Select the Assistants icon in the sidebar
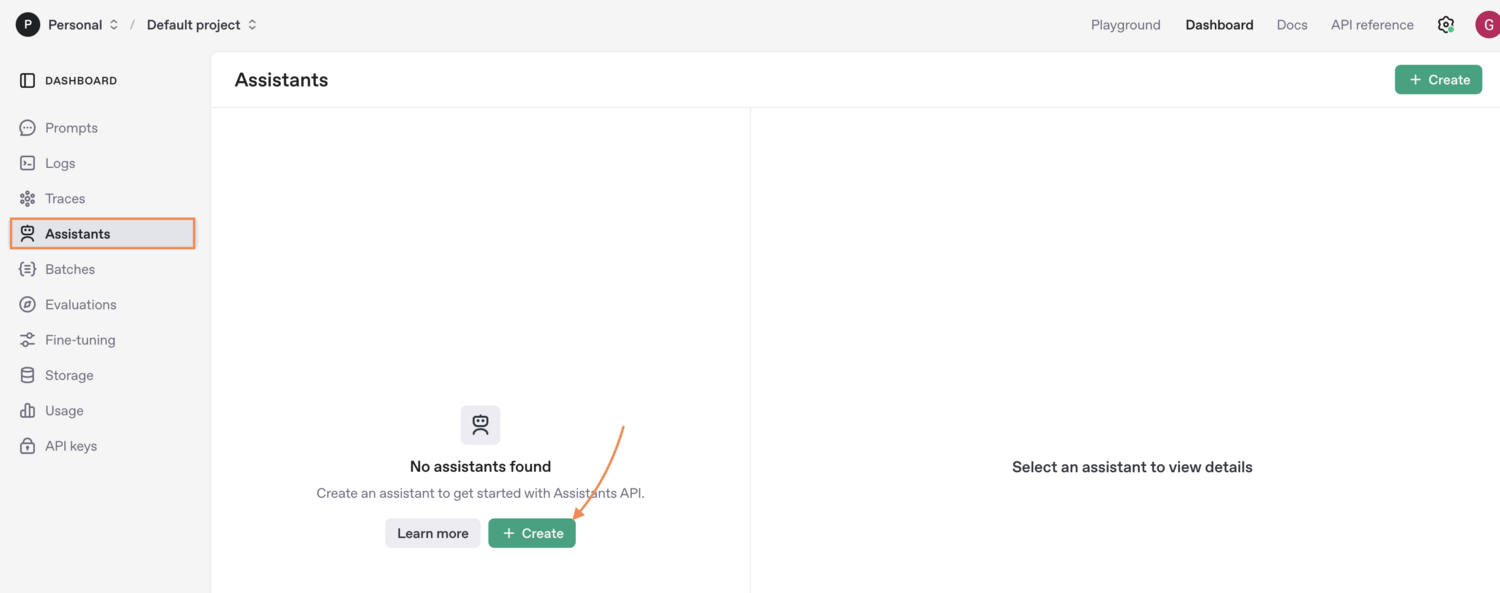Screen dimensions: 1500x593 coord(28,233)
